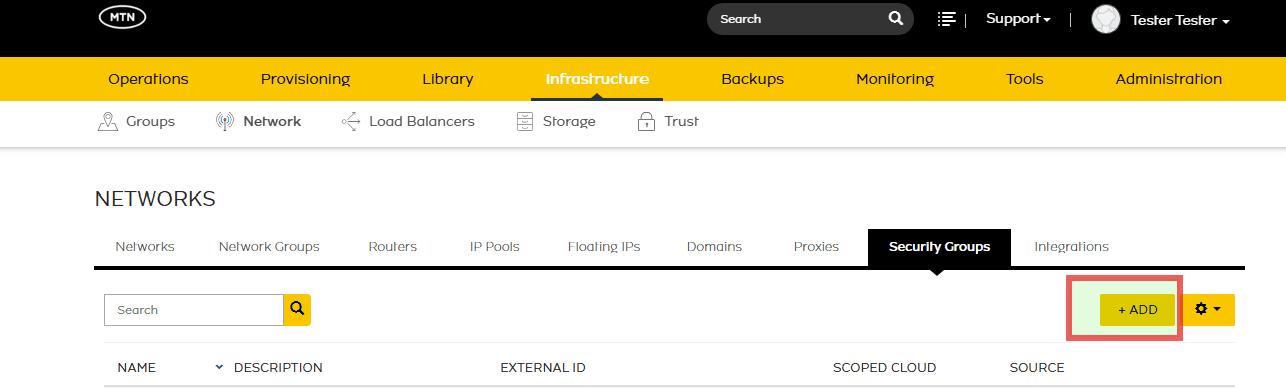
Task: Click the Load Balancers icon
Action: (x=350, y=122)
